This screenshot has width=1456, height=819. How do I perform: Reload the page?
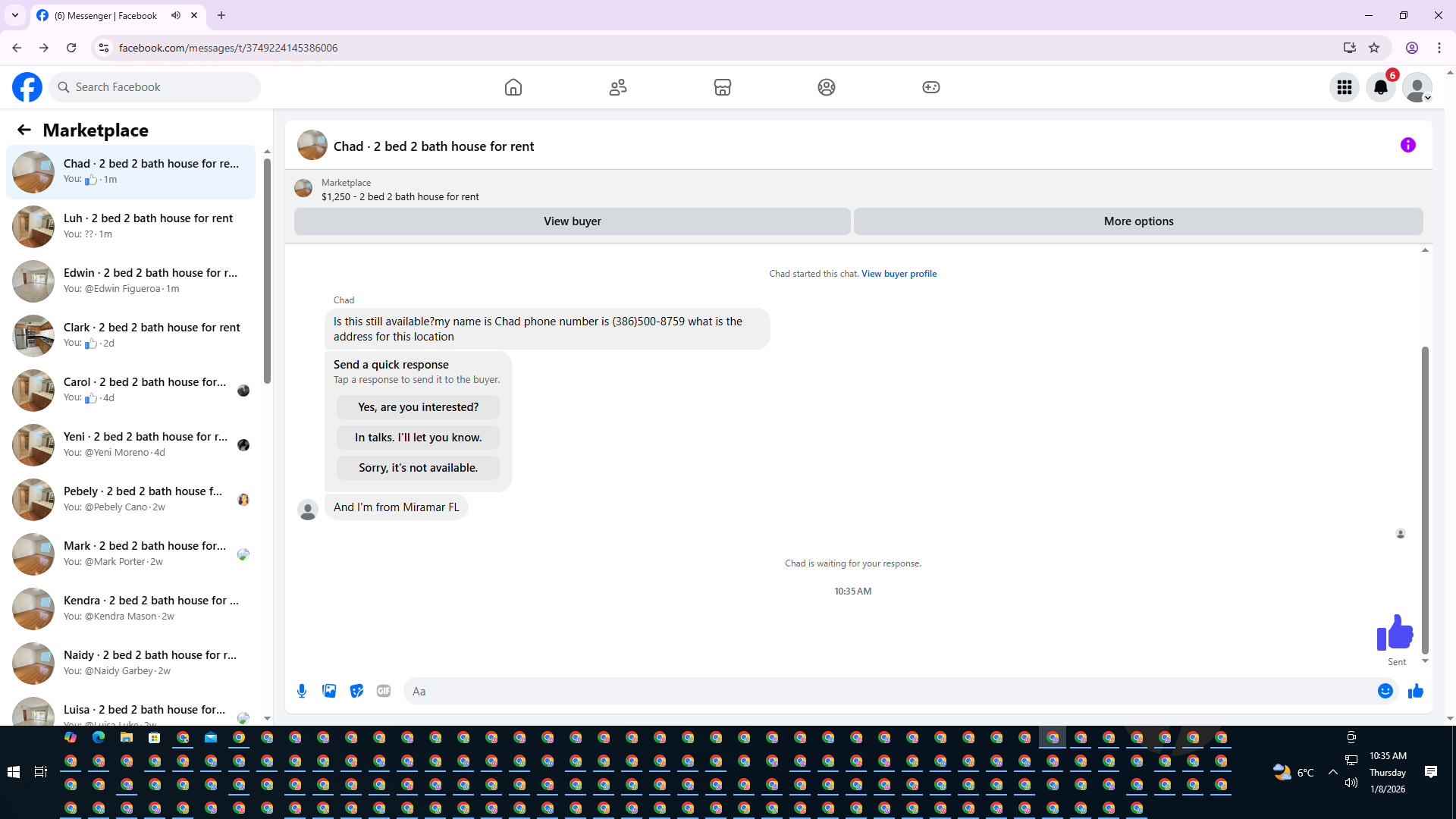pyautogui.click(x=71, y=48)
